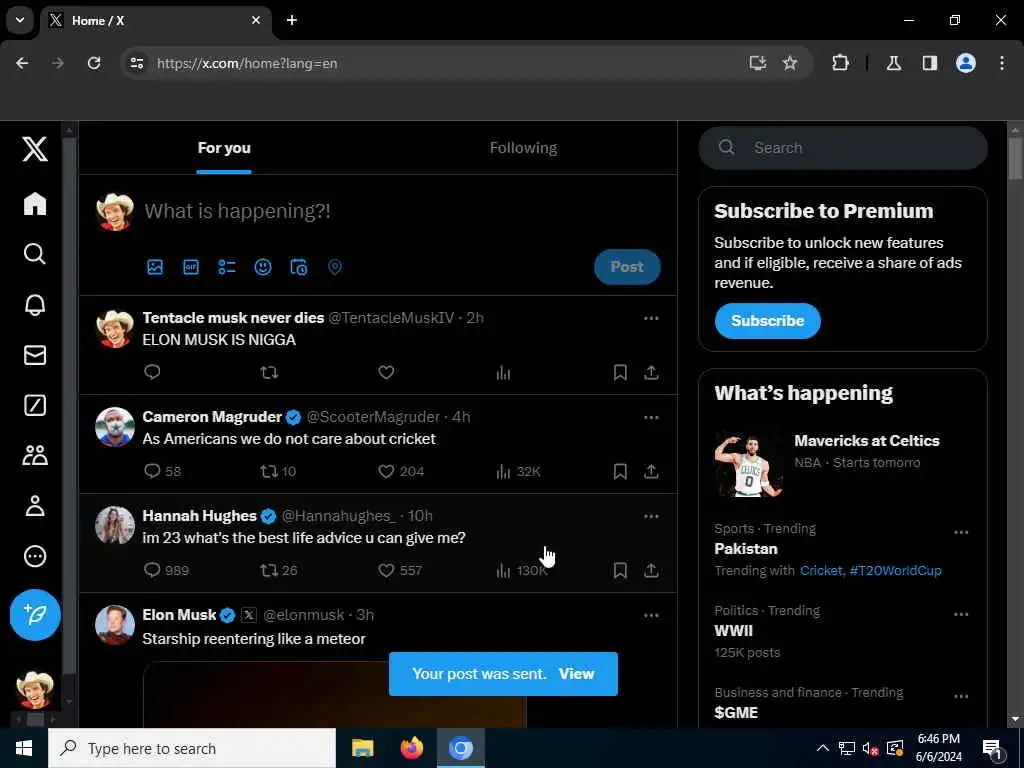Open Chrome three-dot menu
This screenshot has width=1024, height=768.
[x=1001, y=63]
